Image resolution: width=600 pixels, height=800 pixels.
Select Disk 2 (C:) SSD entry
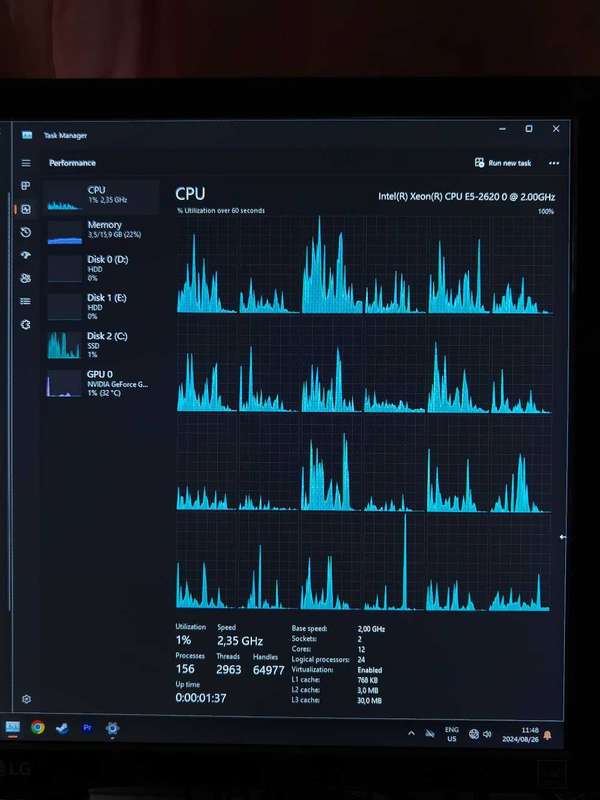pyautogui.click(x=102, y=345)
